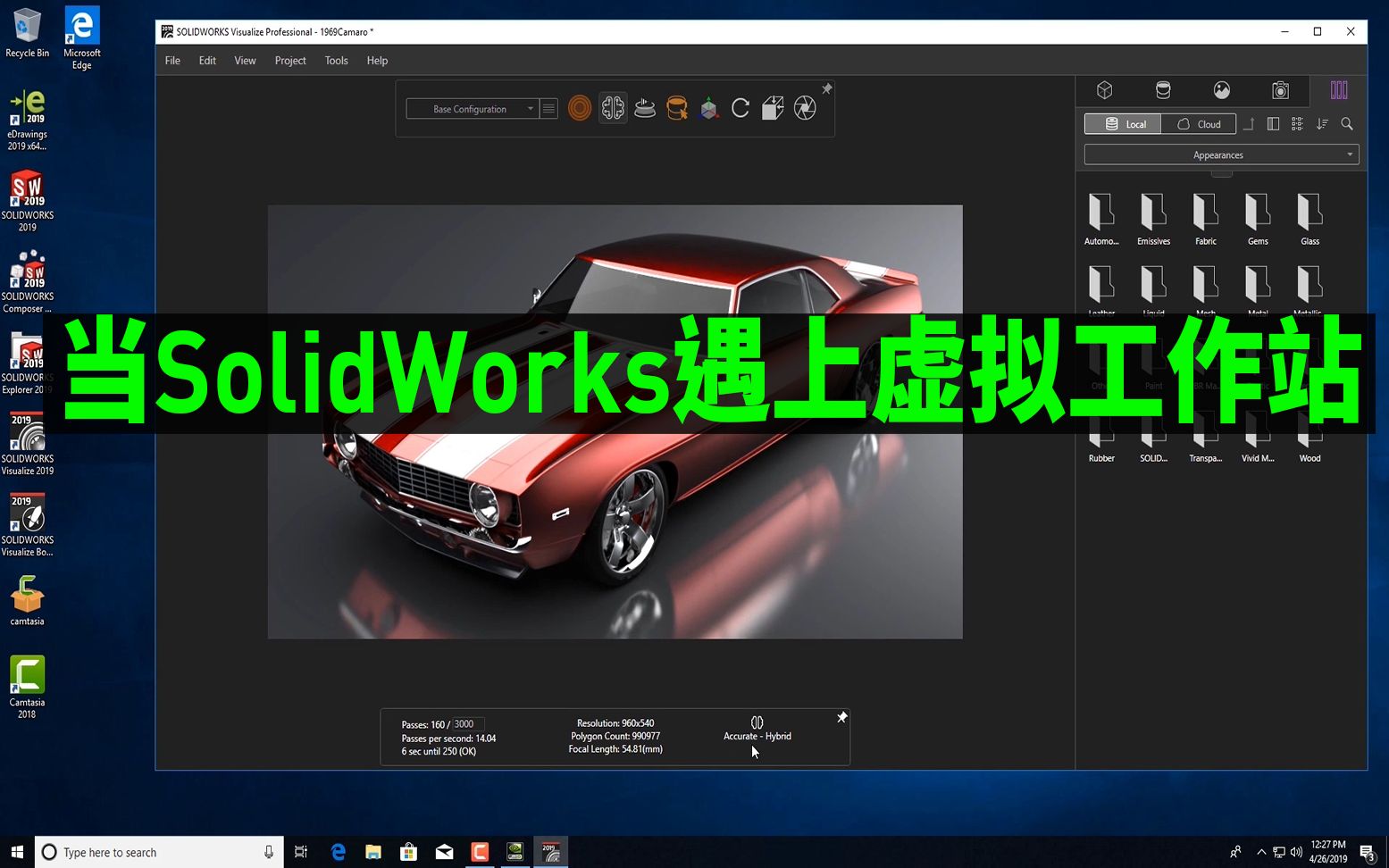Image resolution: width=1389 pixels, height=868 pixels.
Task: Select the Cloud library toggle
Action: [1199, 124]
